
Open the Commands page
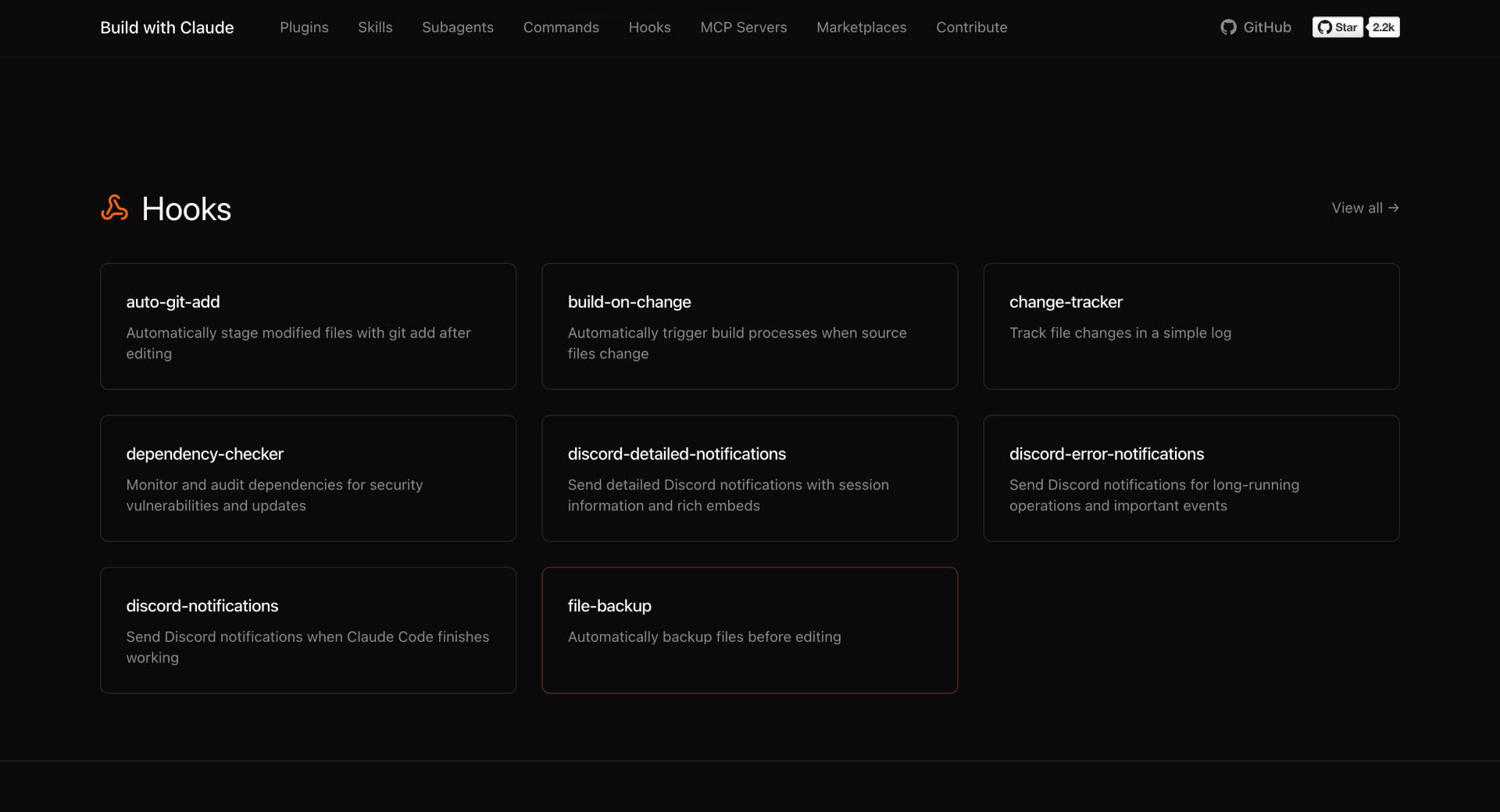tap(561, 27)
